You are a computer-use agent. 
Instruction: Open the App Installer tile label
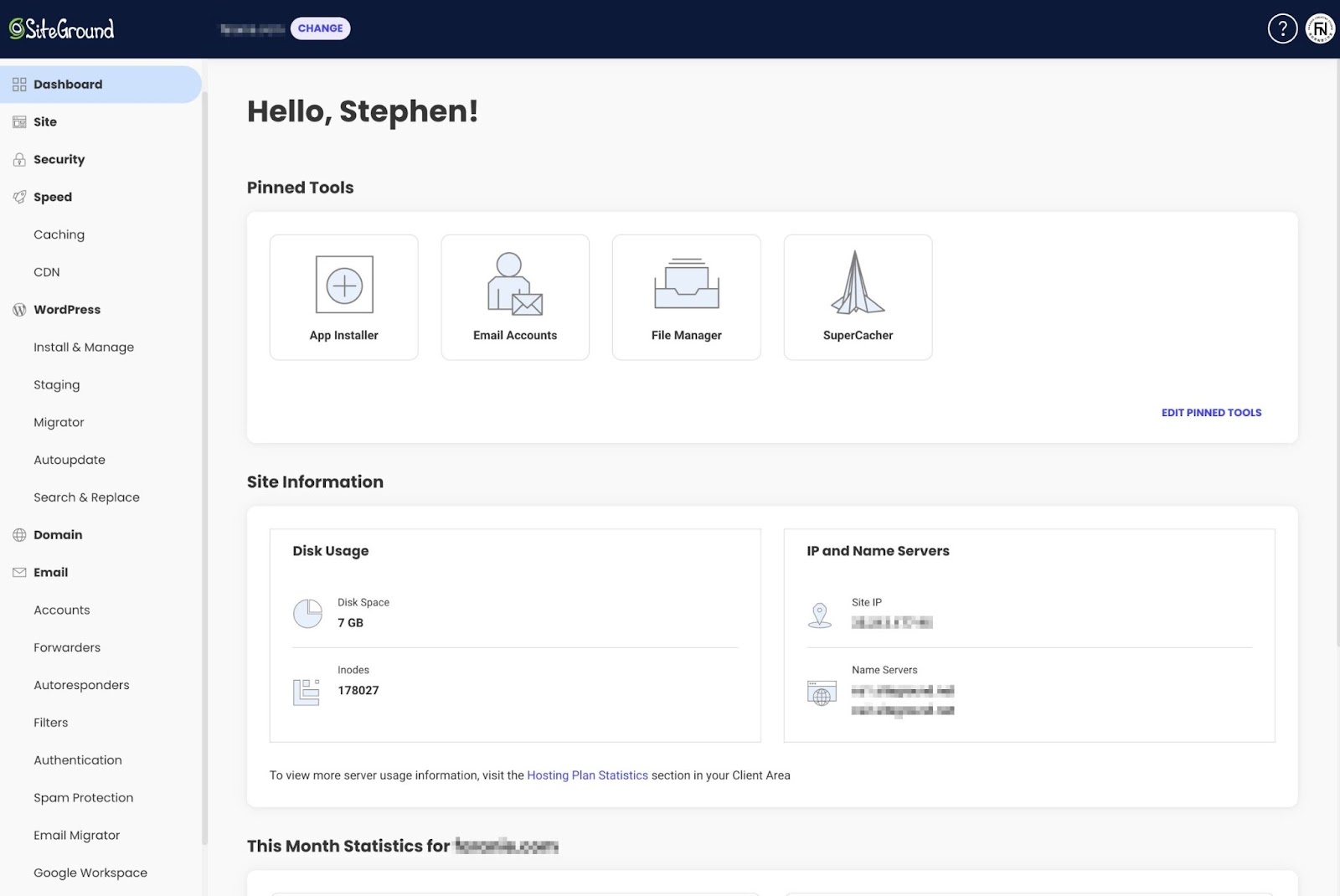343,335
